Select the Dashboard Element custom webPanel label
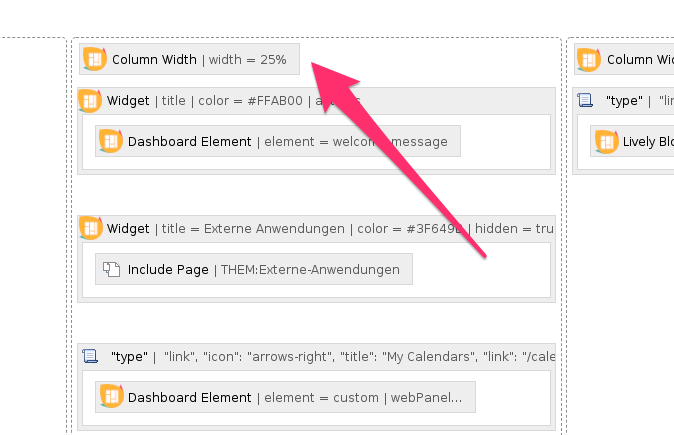Screen dimensions: 674x435 pyautogui.click(x=295, y=397)
